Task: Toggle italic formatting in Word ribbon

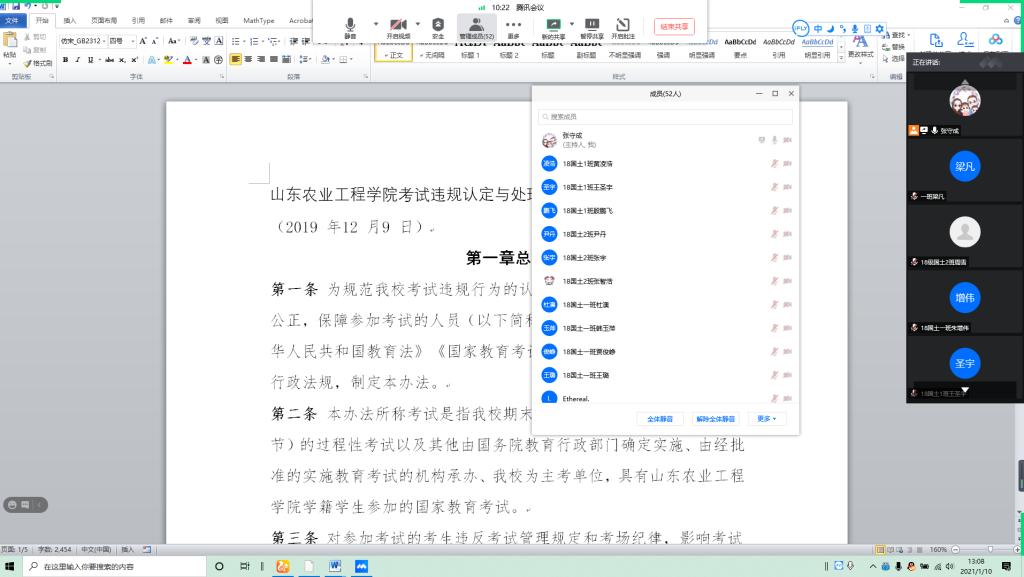Action: [78, 59]
